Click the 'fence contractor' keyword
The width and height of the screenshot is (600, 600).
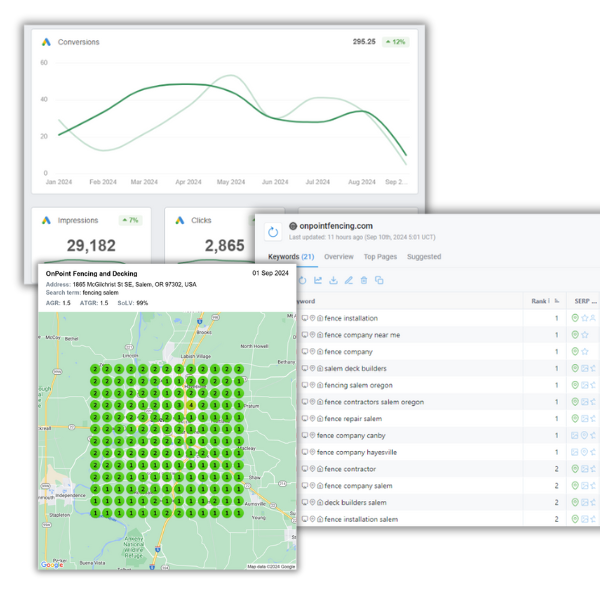point(350,469)
